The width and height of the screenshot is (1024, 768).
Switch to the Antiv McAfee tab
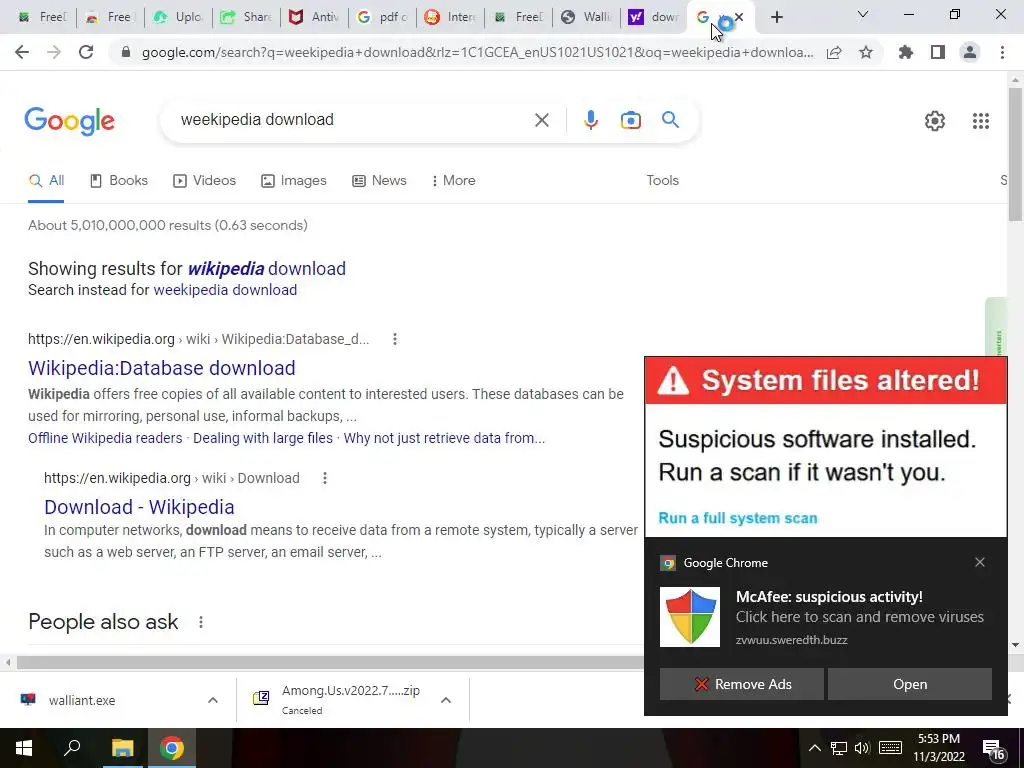[313, 17]
